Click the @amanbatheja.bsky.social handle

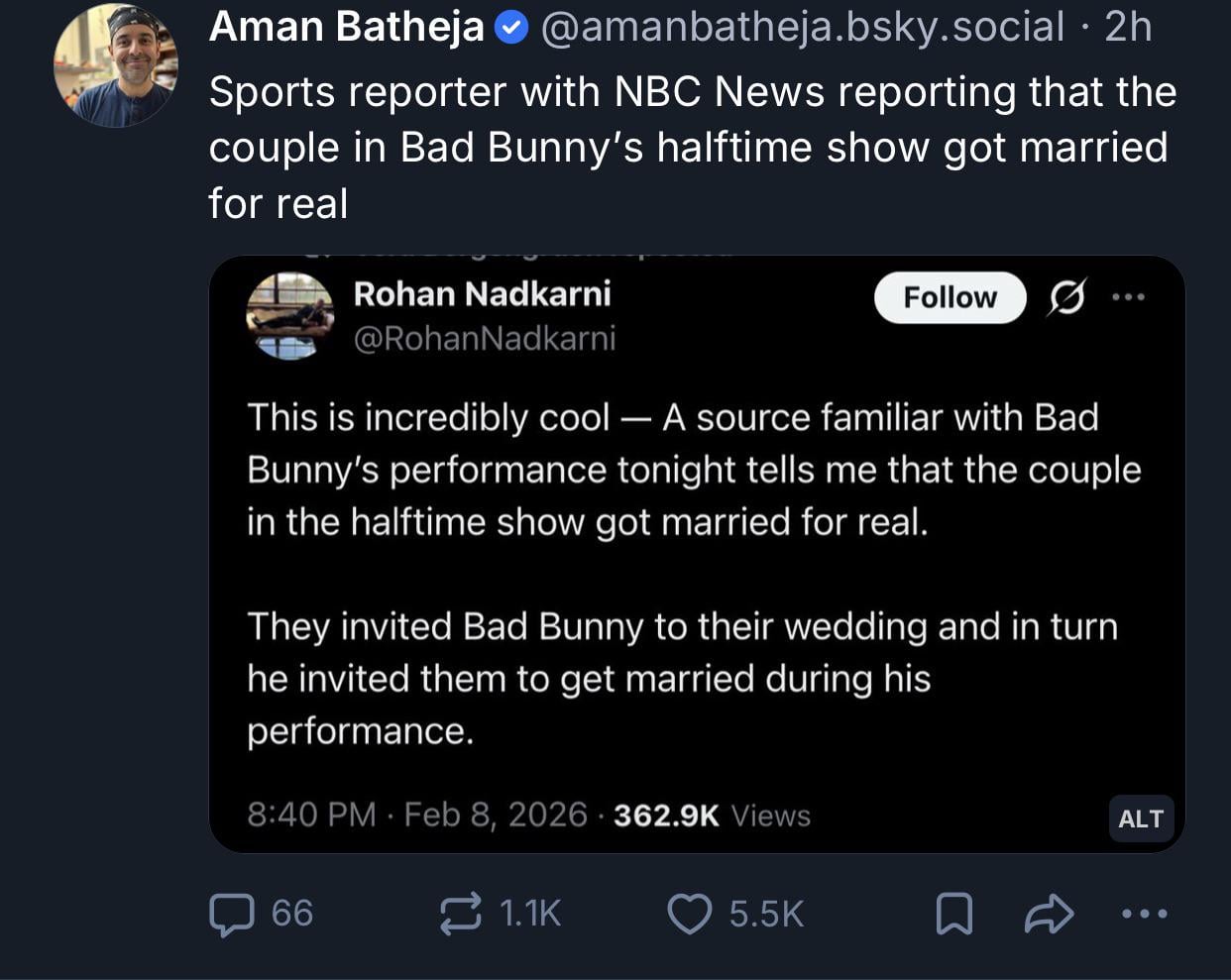tap(803, 28)
